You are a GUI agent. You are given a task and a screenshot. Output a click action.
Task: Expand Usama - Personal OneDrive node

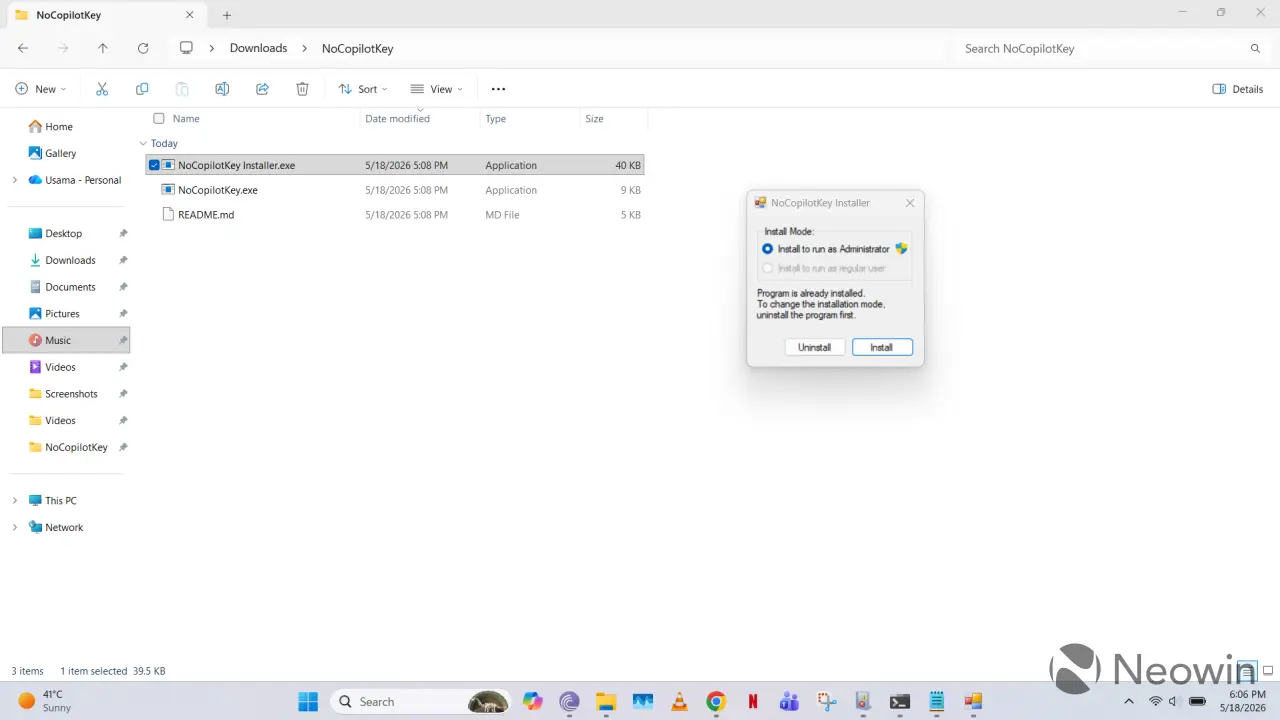pos(14,180)
